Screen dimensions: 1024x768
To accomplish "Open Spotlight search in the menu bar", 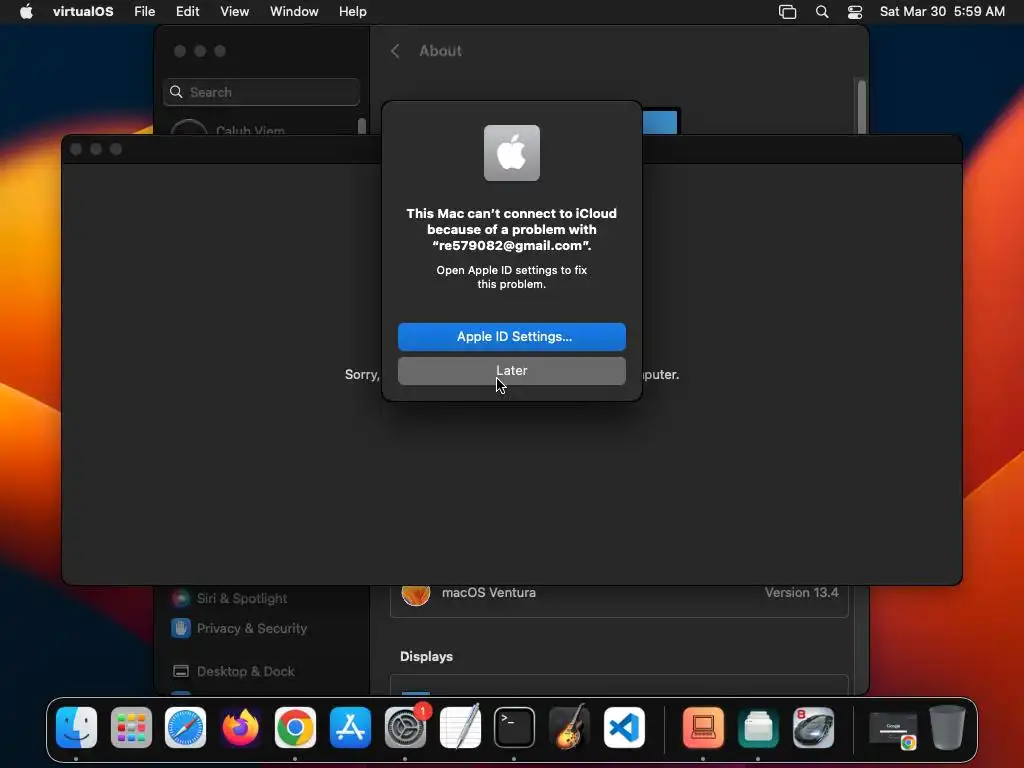I will click(822, 11).
